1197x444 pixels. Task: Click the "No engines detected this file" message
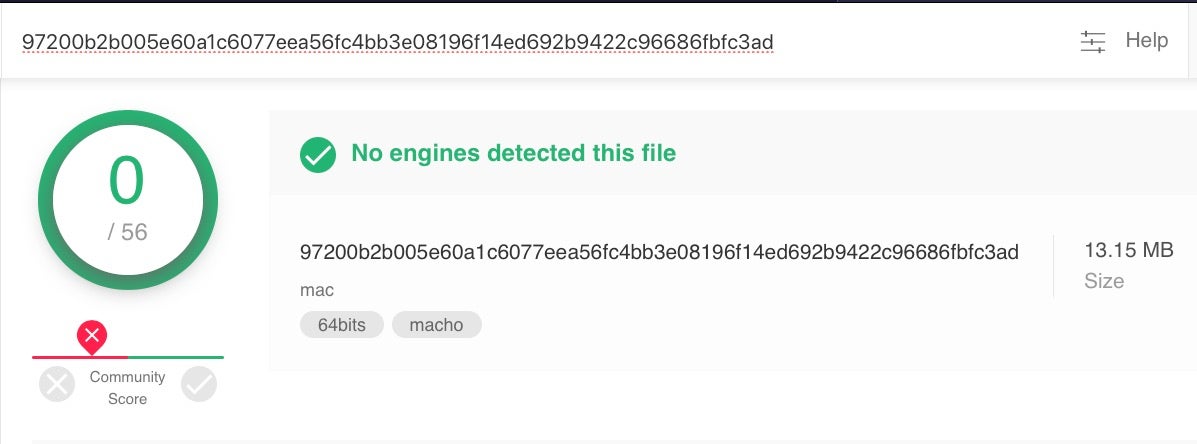[x=513, y=154]
